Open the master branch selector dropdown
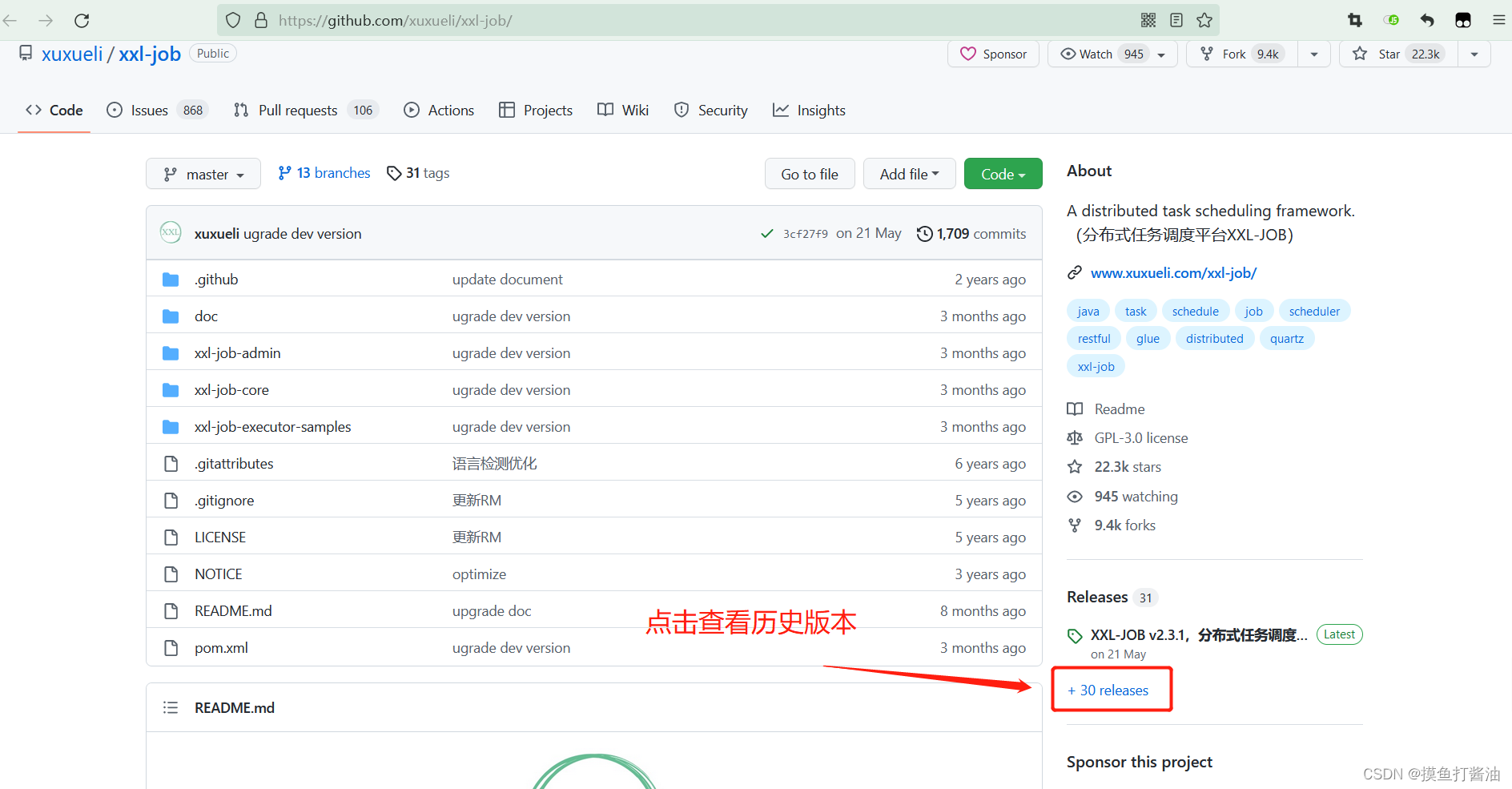The height and width of the screenshot is (789, 1512). [203, 174]
